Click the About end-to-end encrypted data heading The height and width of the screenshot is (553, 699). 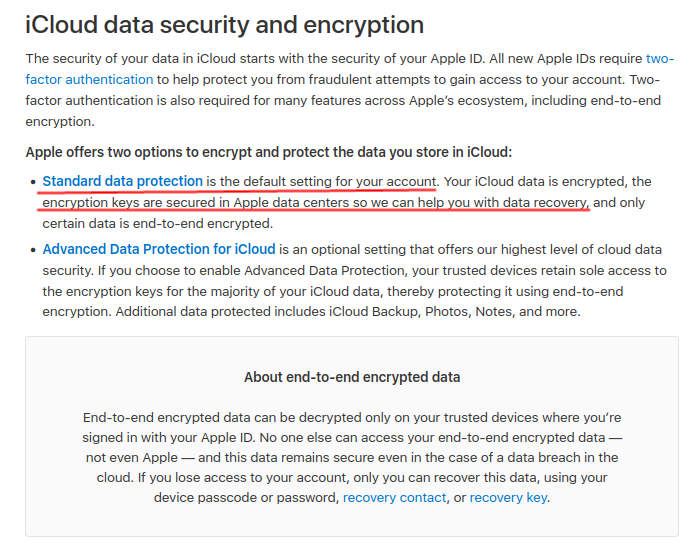[352, 377]
